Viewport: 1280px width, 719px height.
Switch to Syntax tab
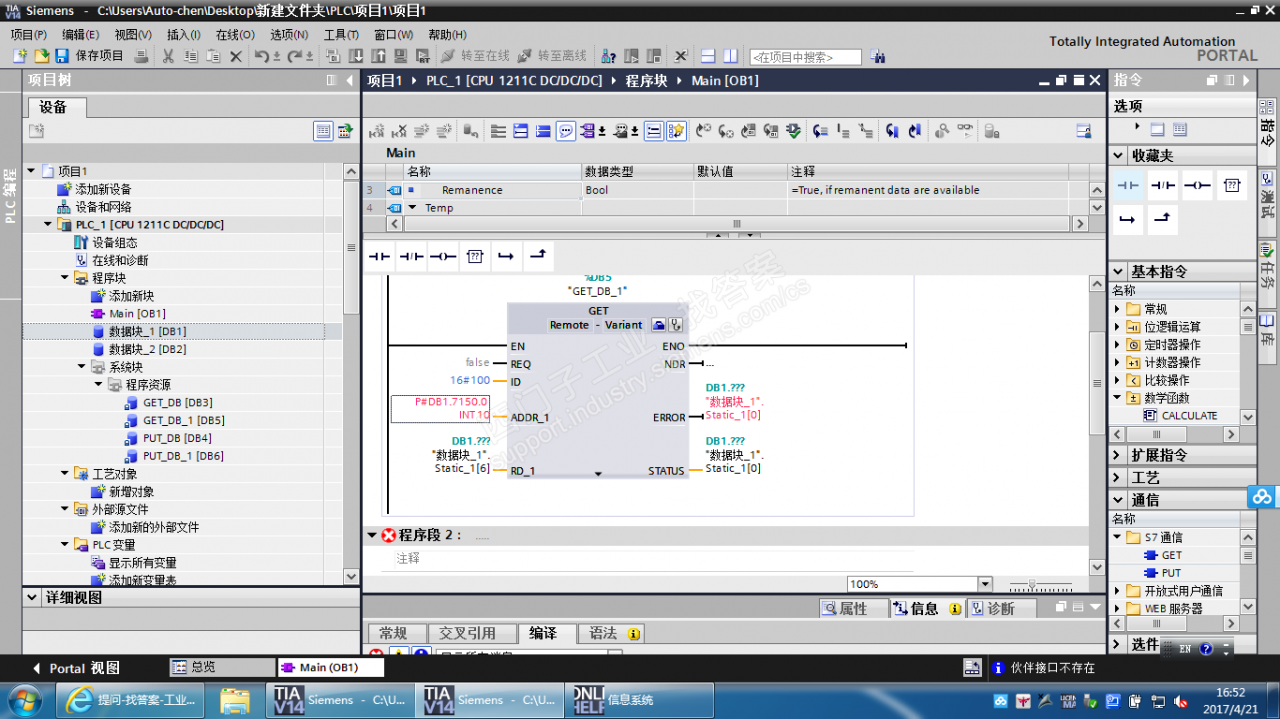coord(611,633)
